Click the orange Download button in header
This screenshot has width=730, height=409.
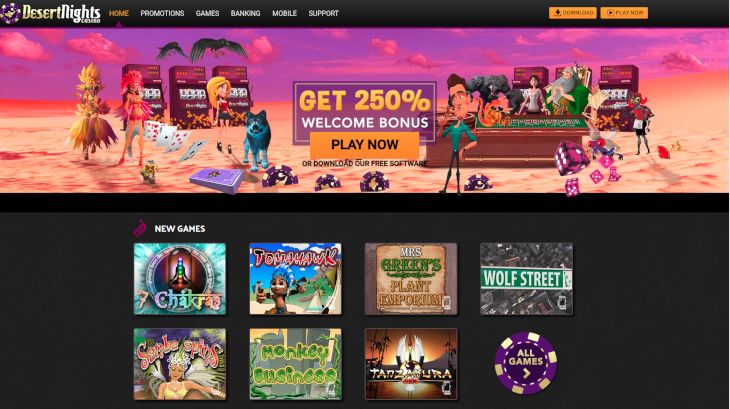[x=573, y=13]
